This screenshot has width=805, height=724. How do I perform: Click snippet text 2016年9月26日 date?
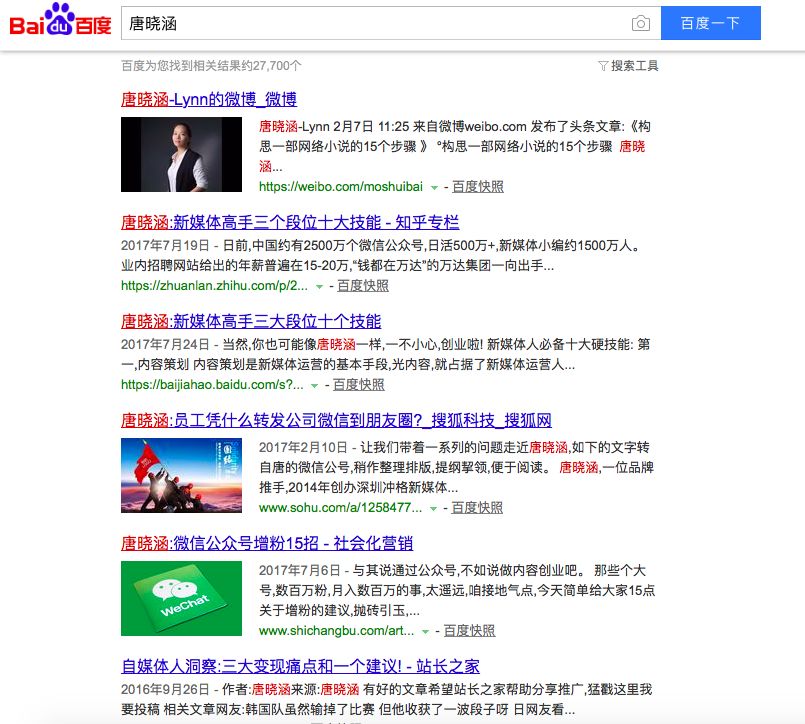pos(165,689)
